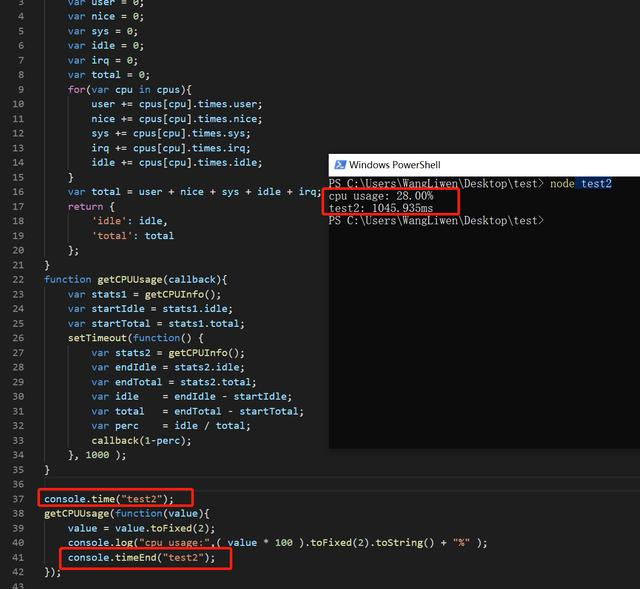Click the 'nice += cpus[cpu].times.nice;' line
Screen dimensions: 640x589
tap(177, 119)
